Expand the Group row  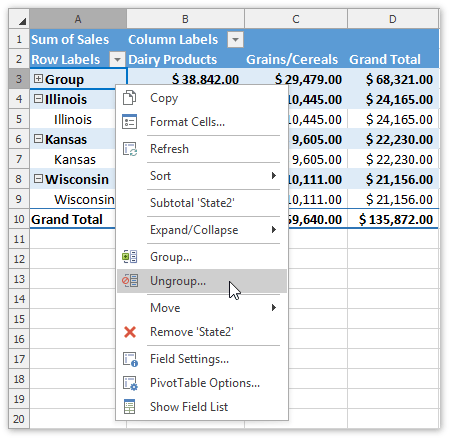point(38,79)
